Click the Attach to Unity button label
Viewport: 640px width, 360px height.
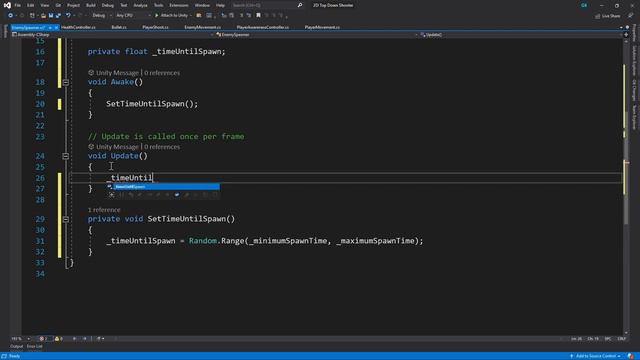pyautogui.click(x=174, y=16)
